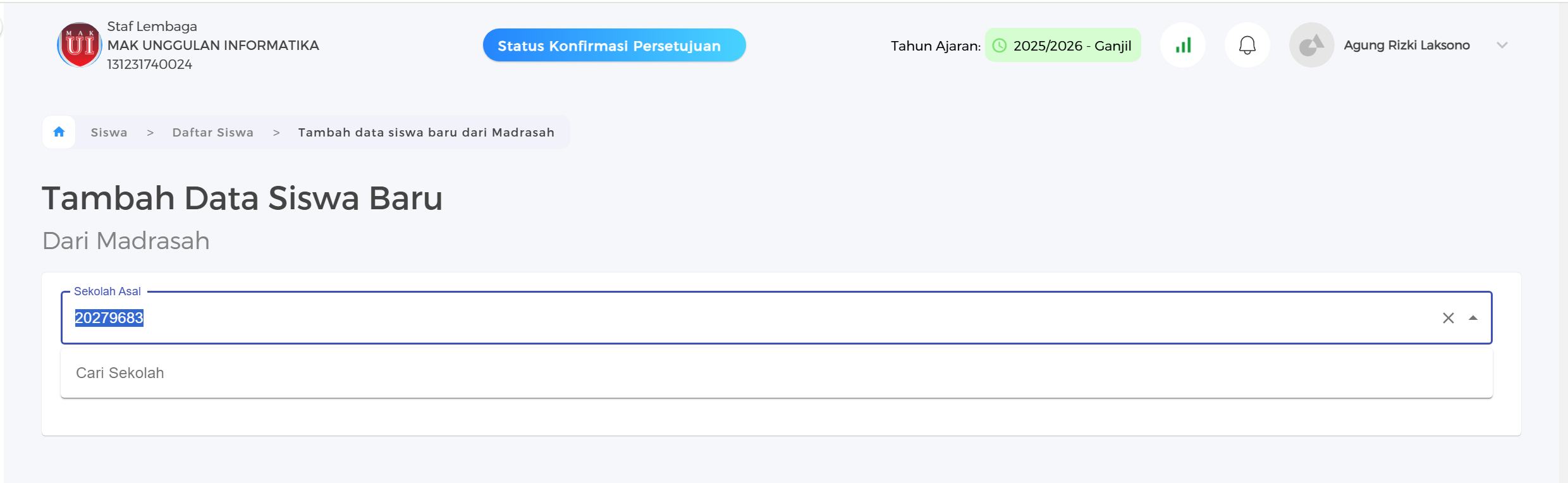Collapse the Sekolah Asal dropdown arrow
Viewport: 1568px width, 483px height.
tap(1473, 318)
